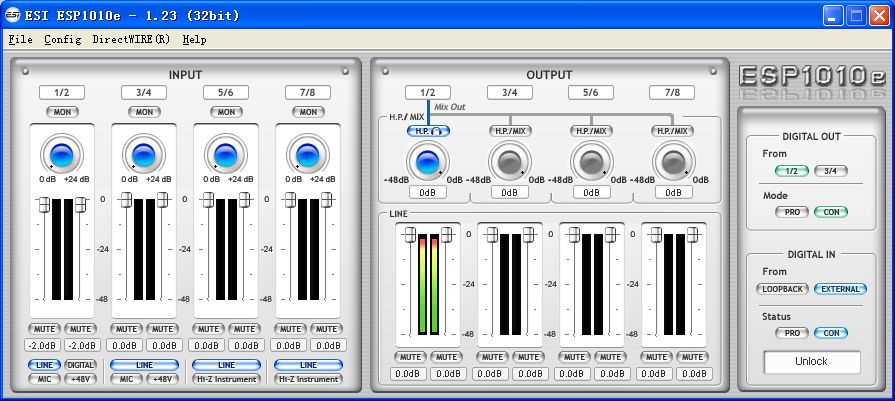
Task: Click input 1/2 left fader handle
Action: (44, 205)
